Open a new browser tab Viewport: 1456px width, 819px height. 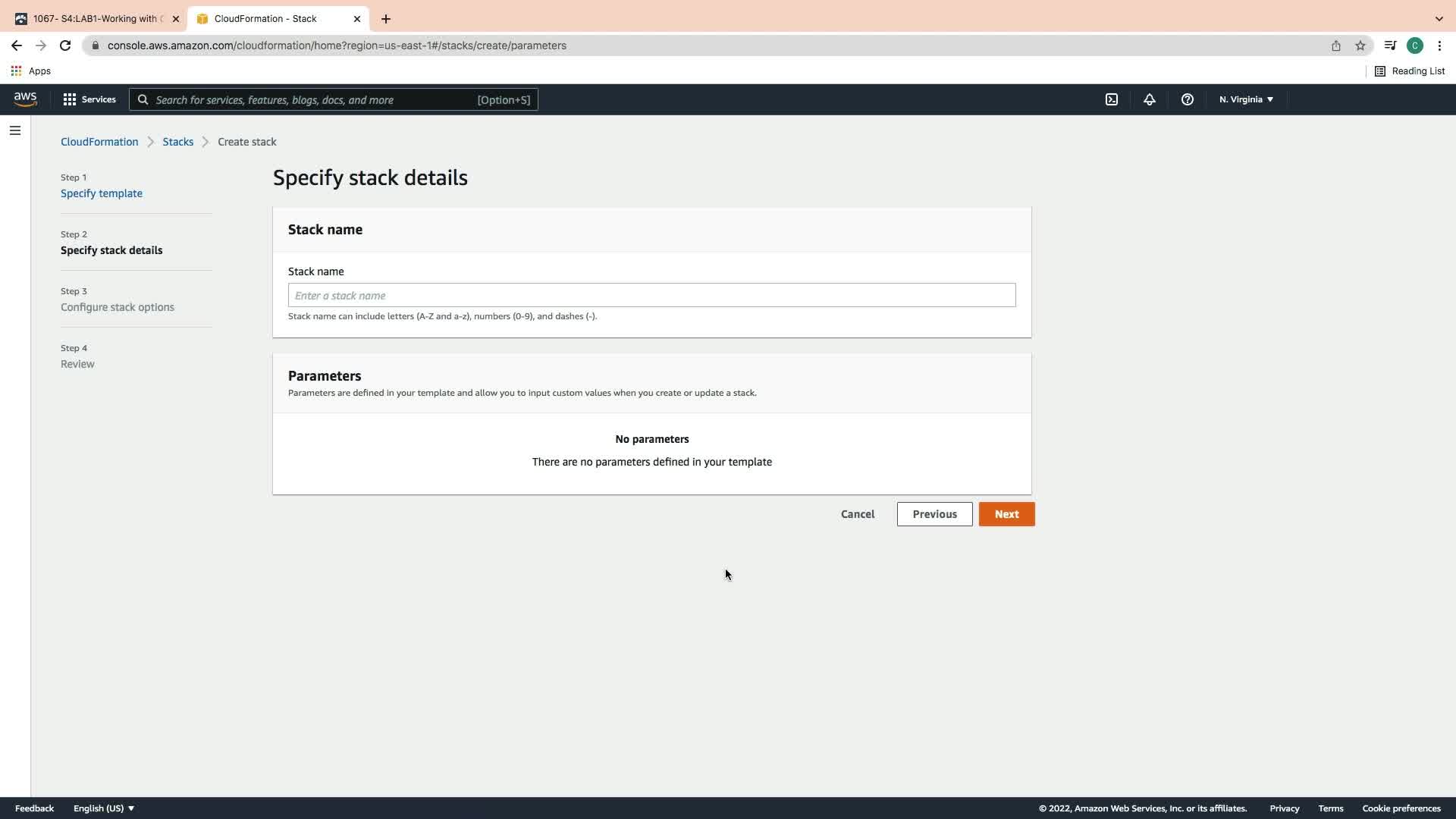tap(386, 18)
